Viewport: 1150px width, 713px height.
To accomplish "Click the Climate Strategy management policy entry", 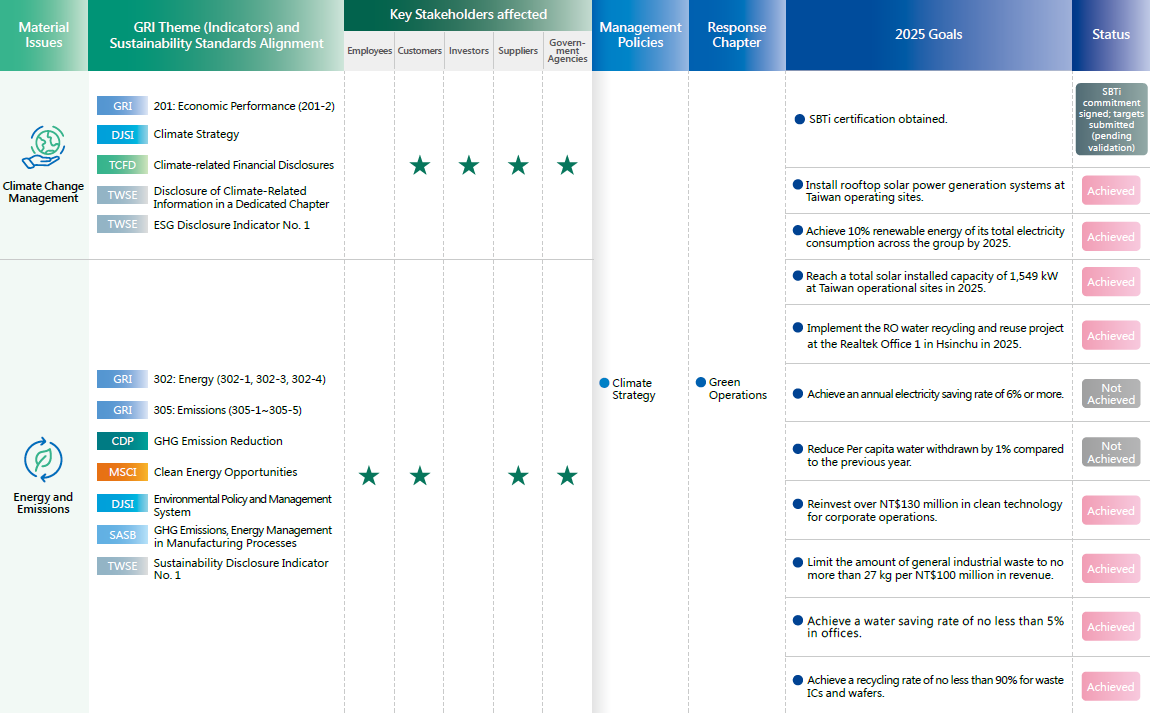I will click(628, 389).
